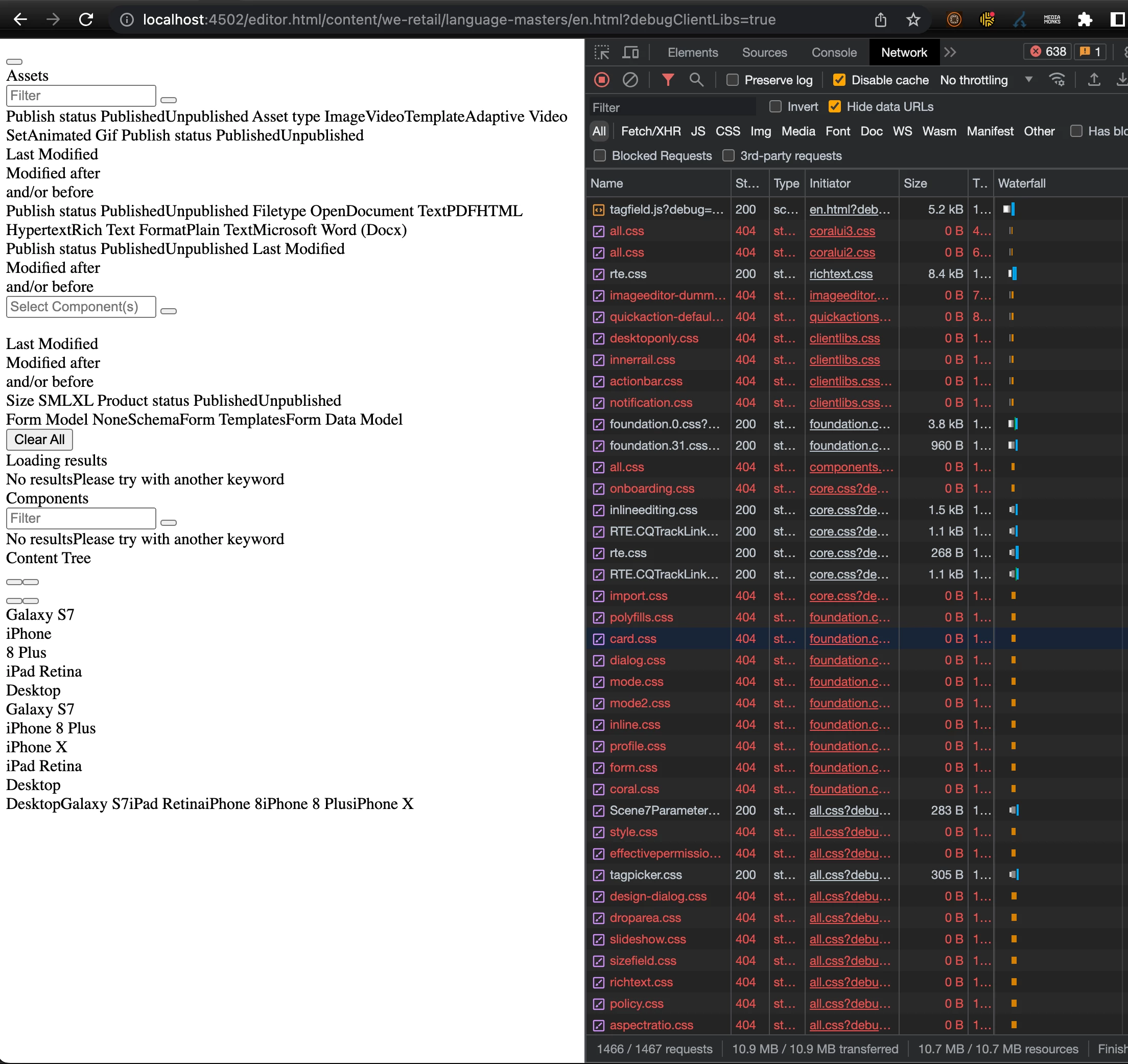Screen dimensions: 1128x1064
Task: Activate the inspect element picker icon
Action: (x=601, y=52)
